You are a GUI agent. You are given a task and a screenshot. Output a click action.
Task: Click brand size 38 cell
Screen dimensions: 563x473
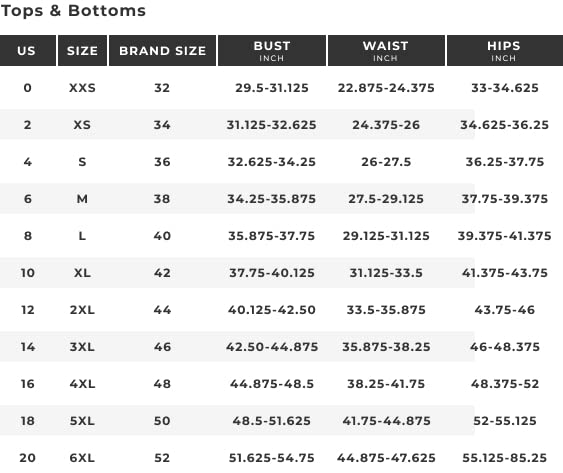click(x=162, y=199)
